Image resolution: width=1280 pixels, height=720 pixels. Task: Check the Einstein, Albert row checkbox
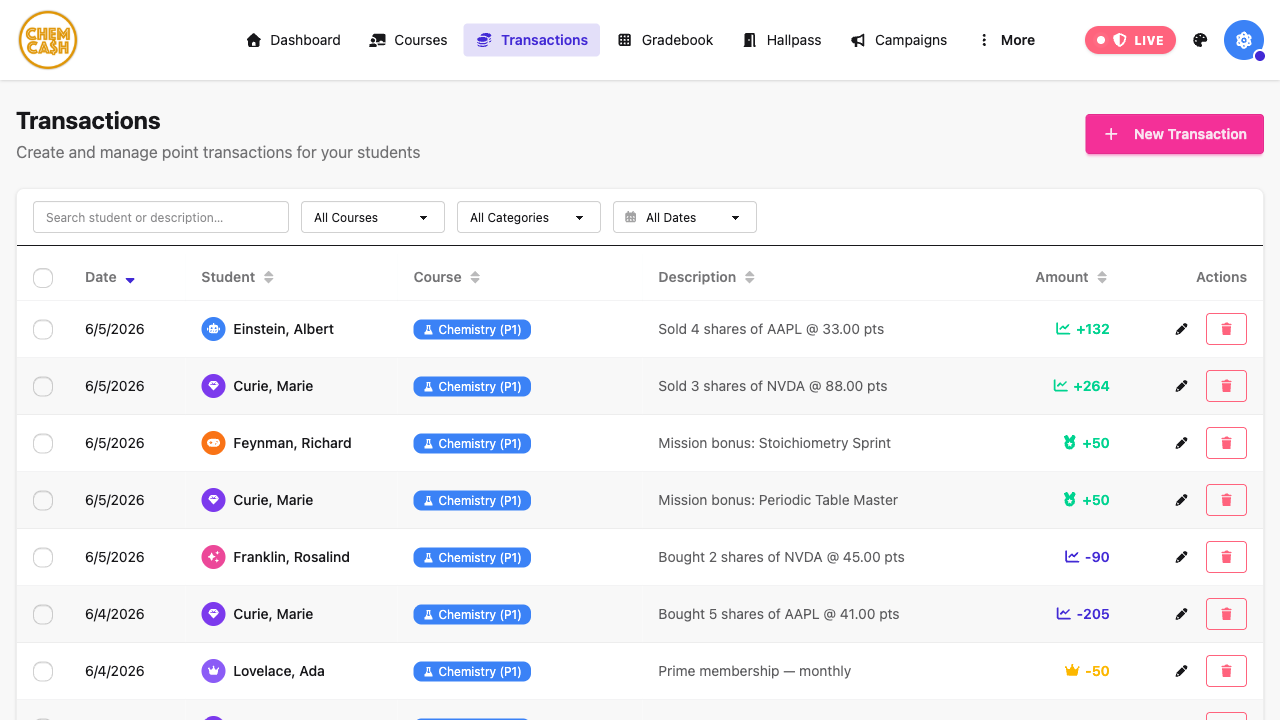click(43, 329)
